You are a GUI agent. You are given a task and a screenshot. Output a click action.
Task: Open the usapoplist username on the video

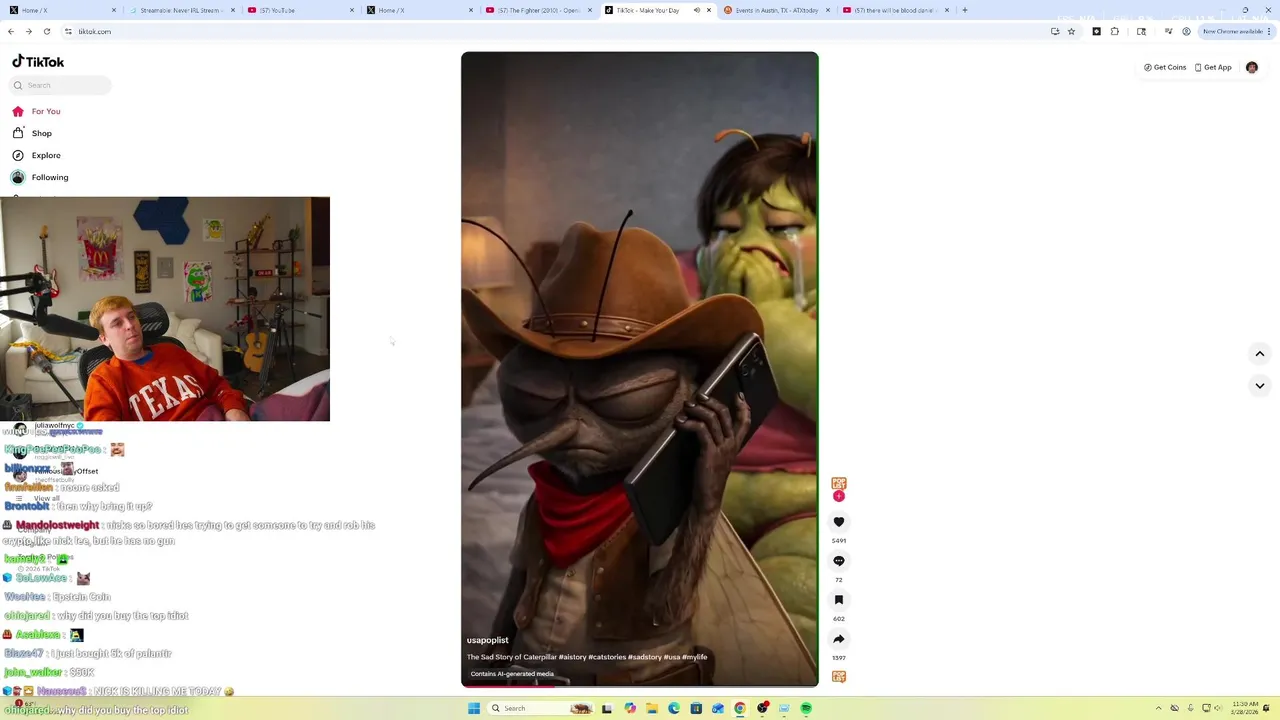click(487, 640)
